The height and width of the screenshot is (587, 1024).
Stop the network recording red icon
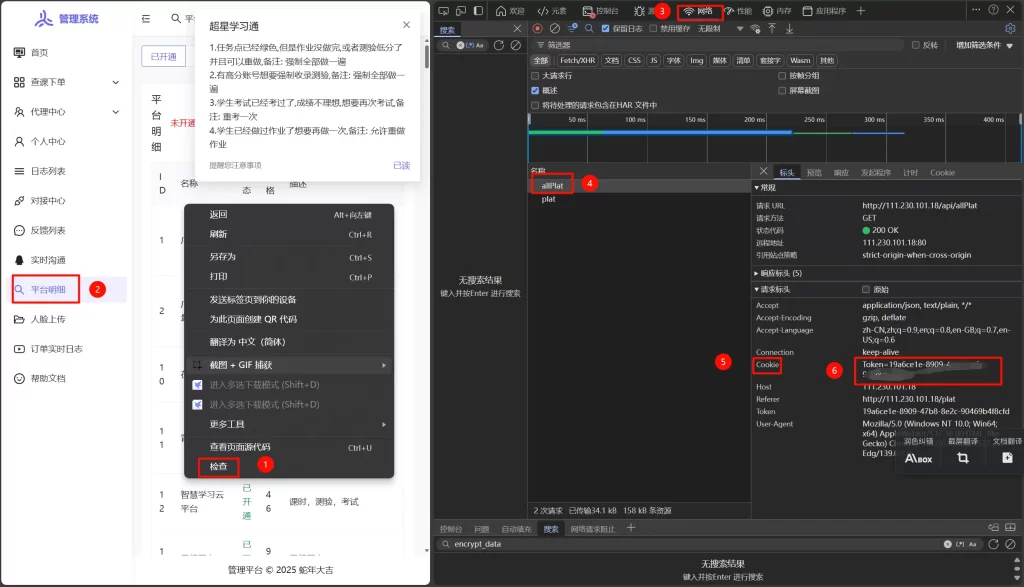pyautogui.click(x=535, y=27)
